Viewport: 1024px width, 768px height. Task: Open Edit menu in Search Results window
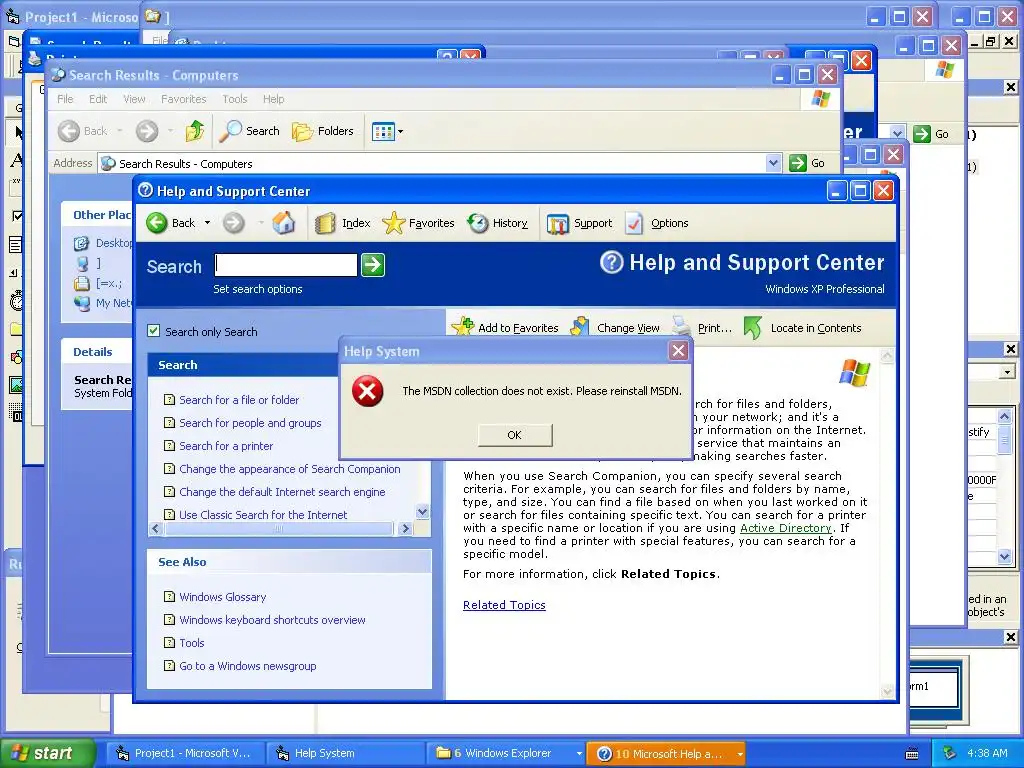(x=98, y=99)
